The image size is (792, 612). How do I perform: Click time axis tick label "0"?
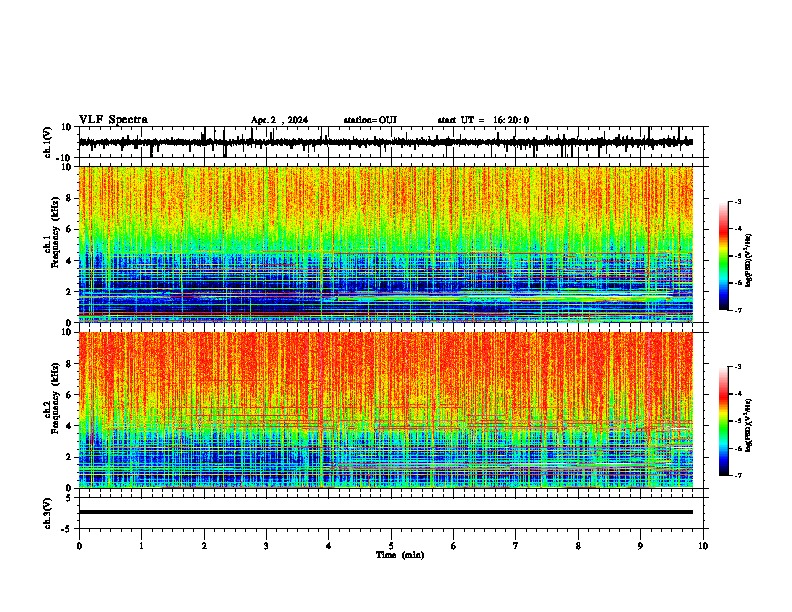(79, 546)
